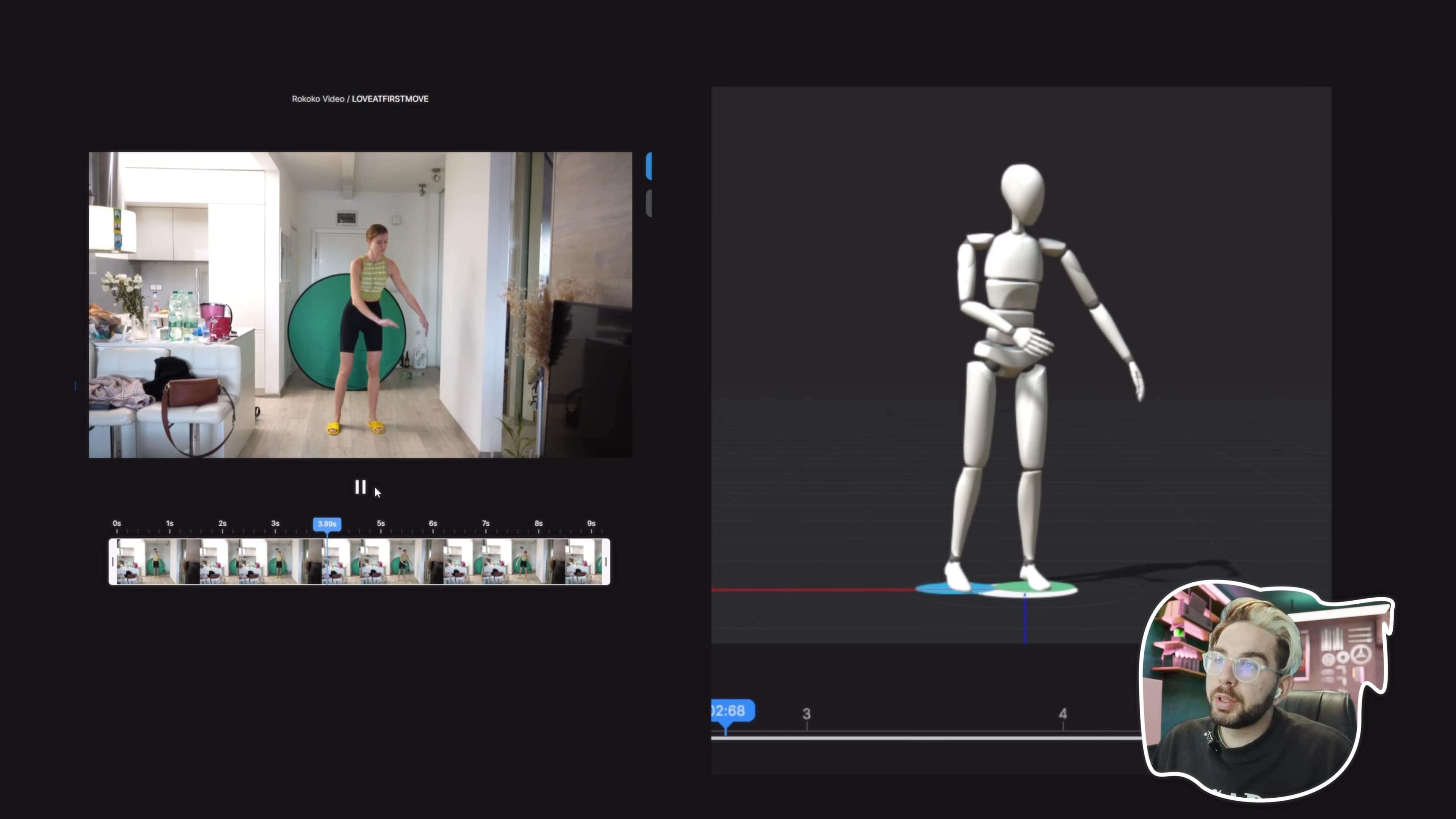1456x819 pixels.
Task: Click the left trim handle of the filmstrip
Action: [x=114, y=561]
